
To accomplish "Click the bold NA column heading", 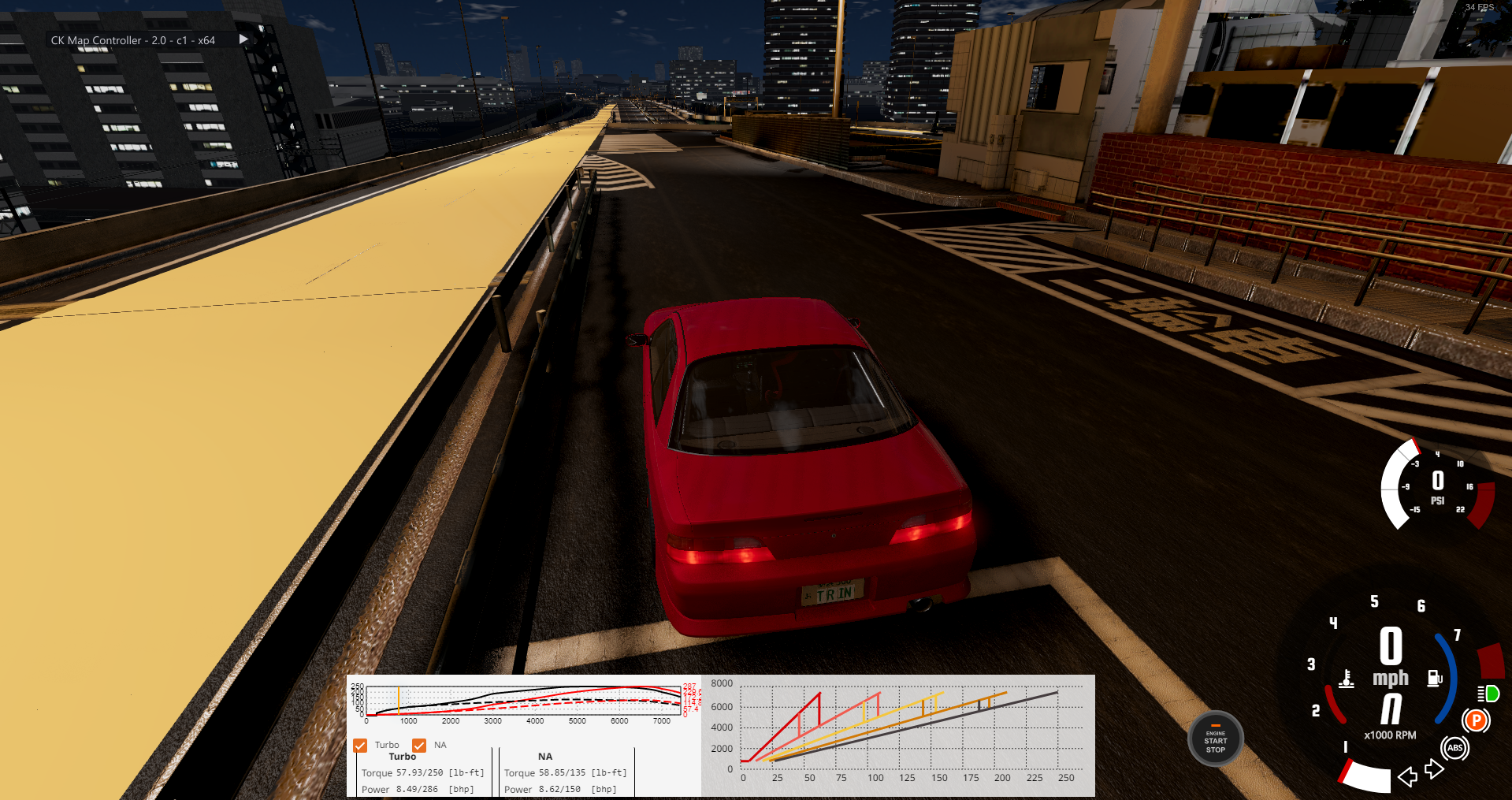I will click(545, 757).
